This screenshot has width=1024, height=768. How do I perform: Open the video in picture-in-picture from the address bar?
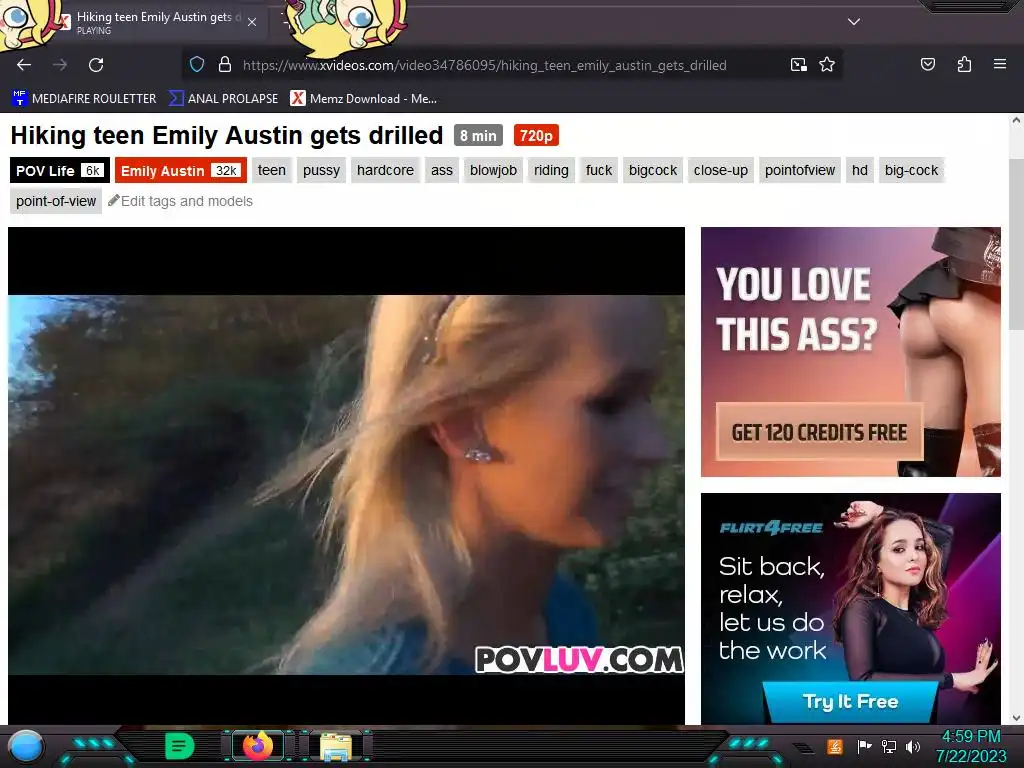[x=798, y=65]
